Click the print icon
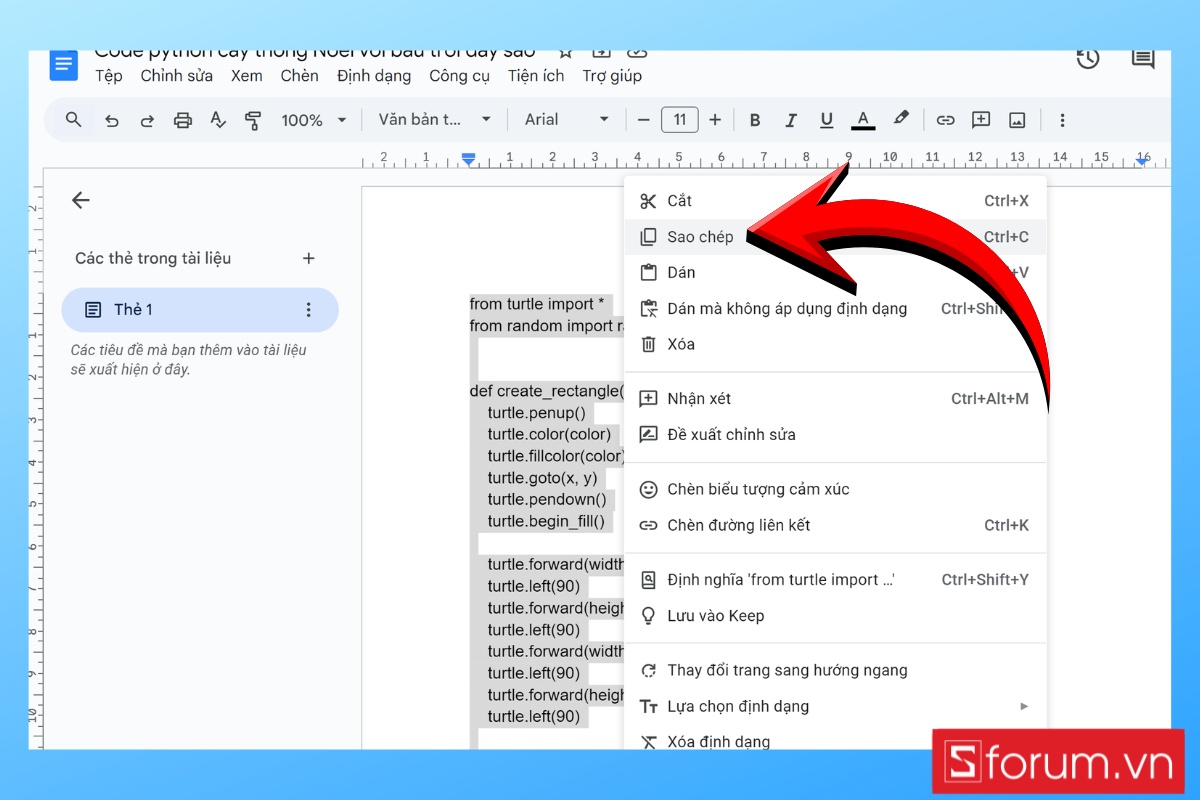This screenshot has width=1200, height=800. (183, 119)
